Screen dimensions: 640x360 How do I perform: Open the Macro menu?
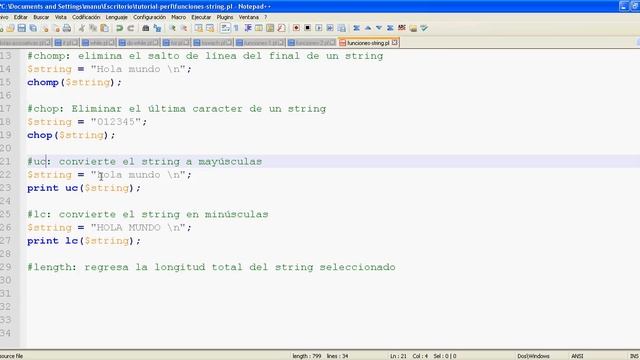[x=178, y=17]
